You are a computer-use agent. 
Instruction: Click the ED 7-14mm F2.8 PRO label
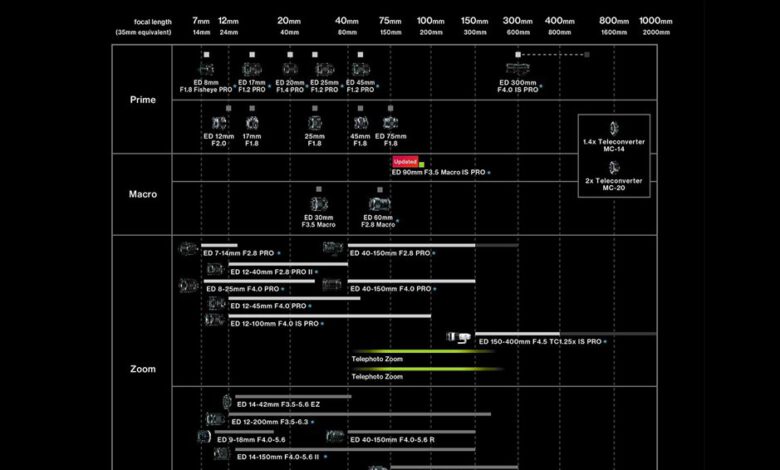[238, 253]
